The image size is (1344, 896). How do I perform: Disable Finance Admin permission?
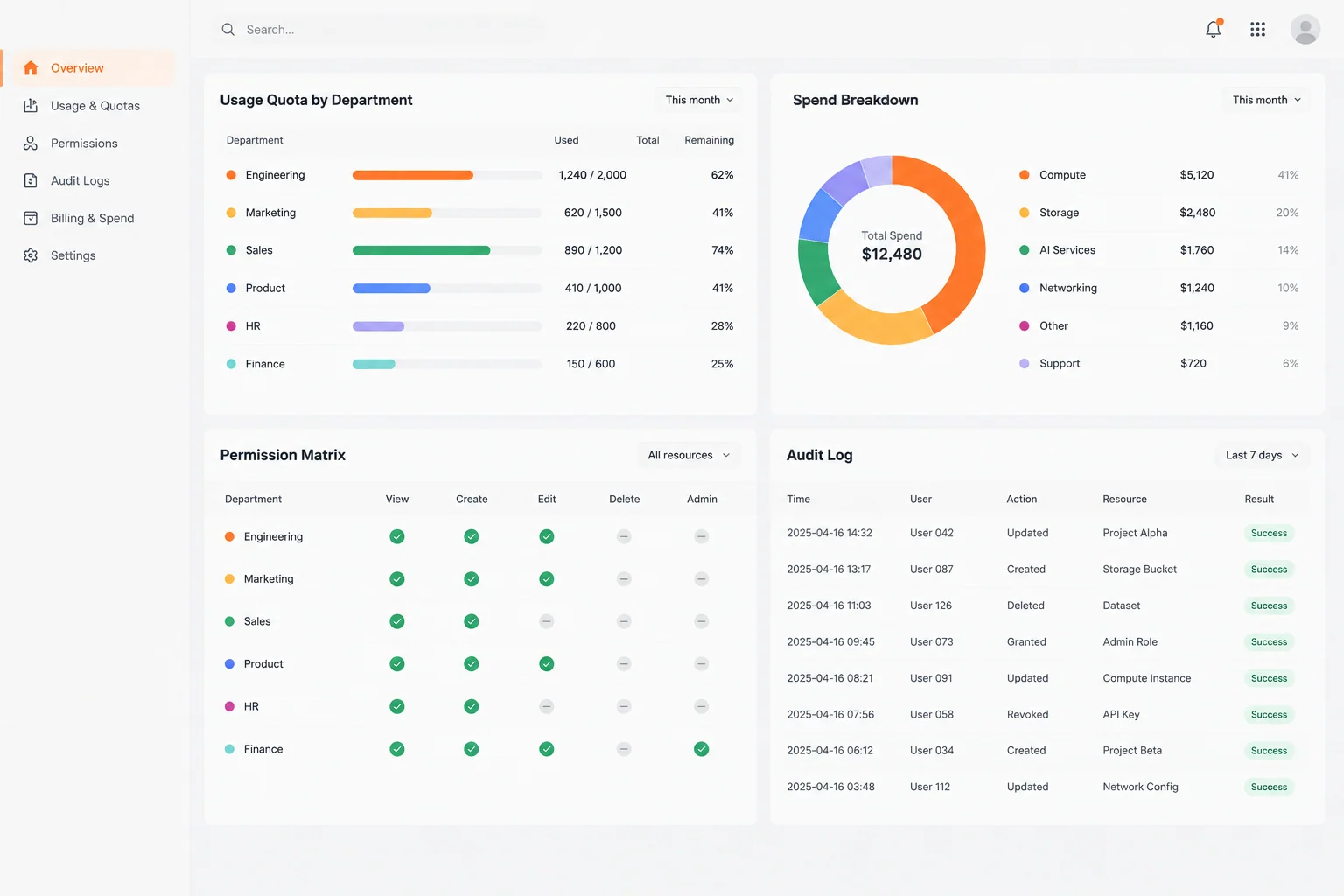(x=702, y=749)
